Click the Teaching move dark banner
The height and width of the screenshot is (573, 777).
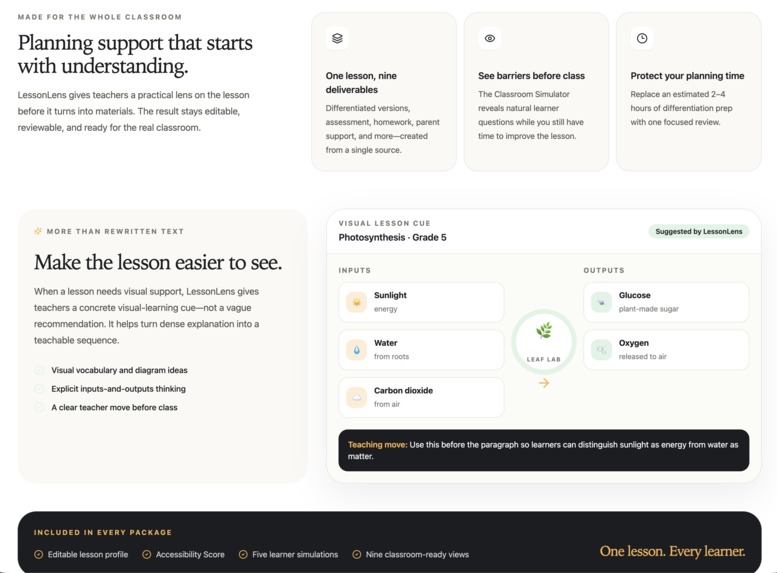pyautogui.click(x=544, y=450)
